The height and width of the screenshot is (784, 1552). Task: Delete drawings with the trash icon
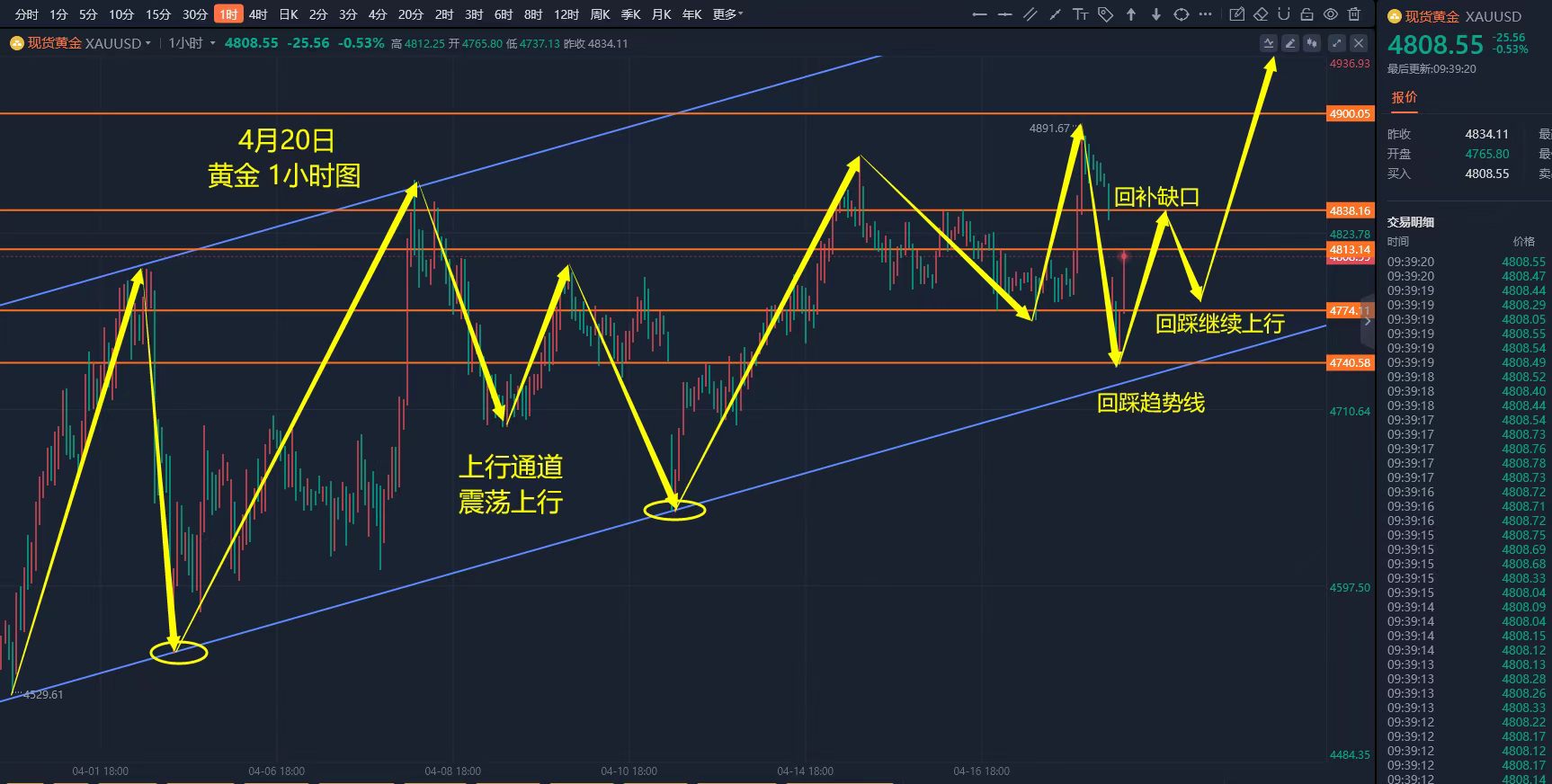(x=1354, y=14)
